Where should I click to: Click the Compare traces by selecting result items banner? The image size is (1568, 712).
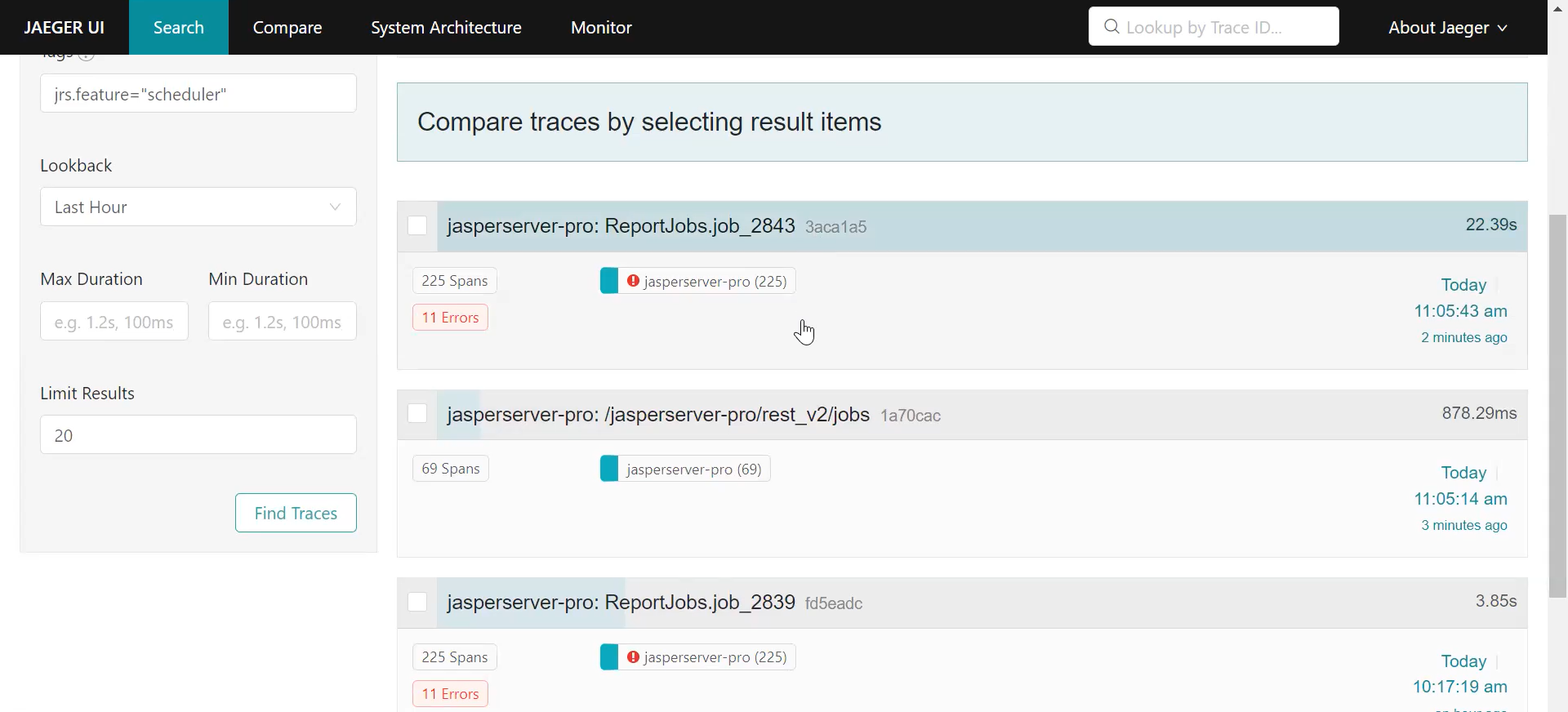click(962, 122)
